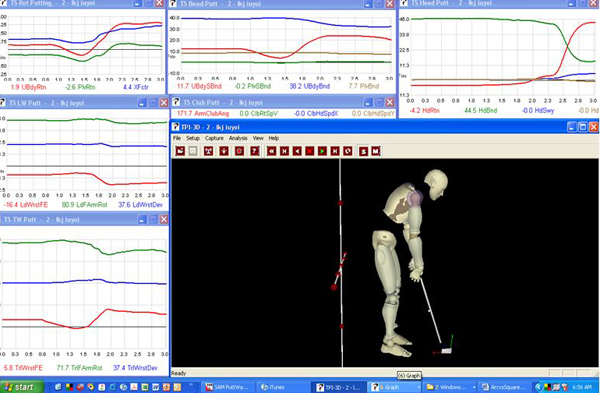Select the TPI-3D taskbar button
Screen dimensions: 600x393
[x=338, y=387]
